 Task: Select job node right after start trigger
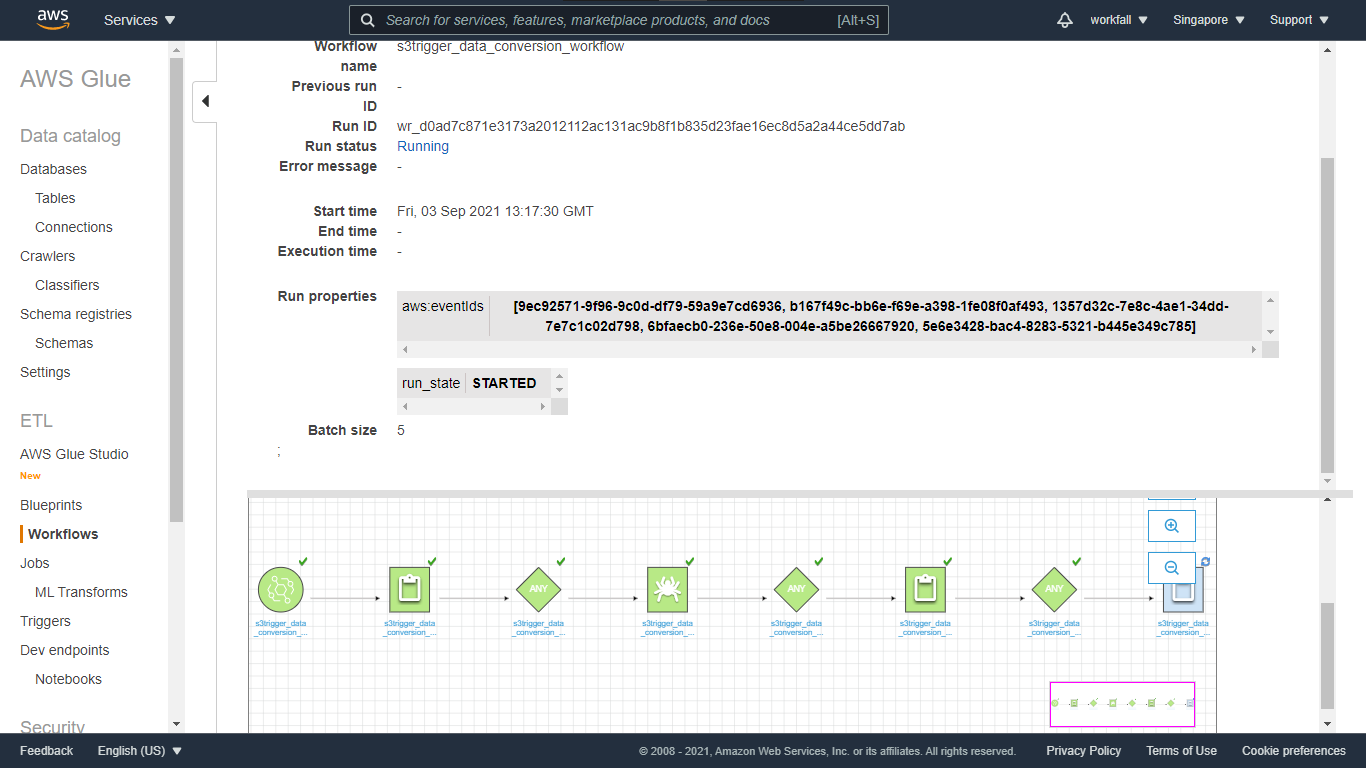pyautogui.click(x=409, y=589)
